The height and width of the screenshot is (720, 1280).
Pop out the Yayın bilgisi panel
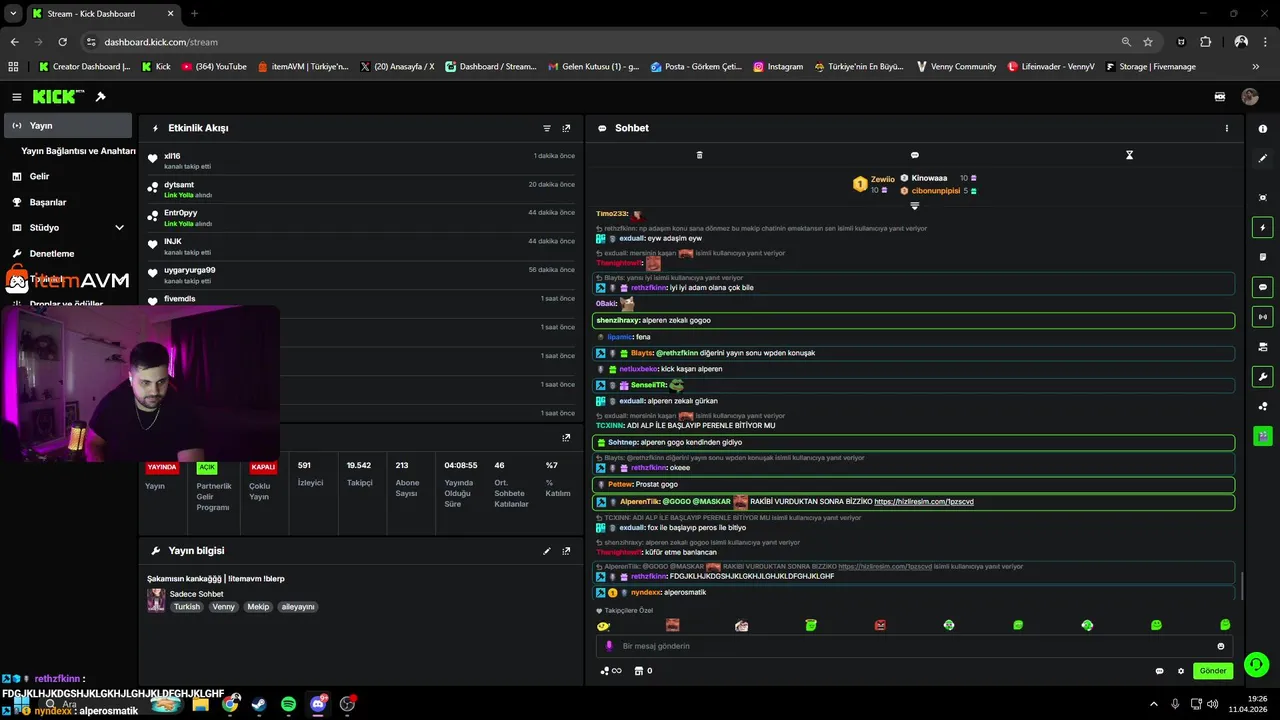[x=566, y=551]
